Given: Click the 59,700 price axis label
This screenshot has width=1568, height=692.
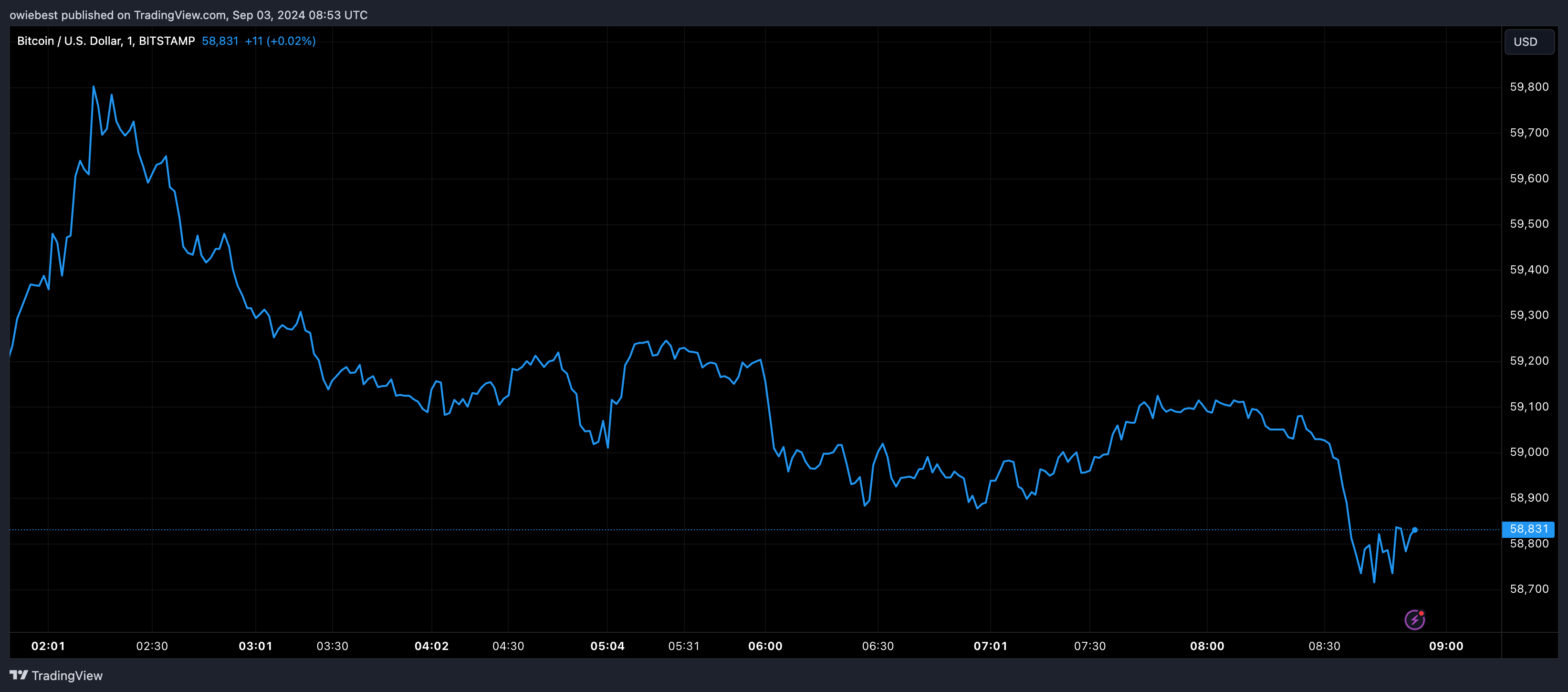Looking at the screenshot, I should click(1529, 133).
